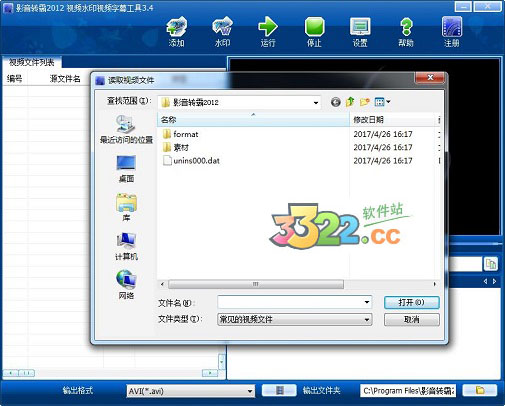Screen dimensions: 505x406
Task: Click the 停止 (Stop) icon
Action: 314,32
